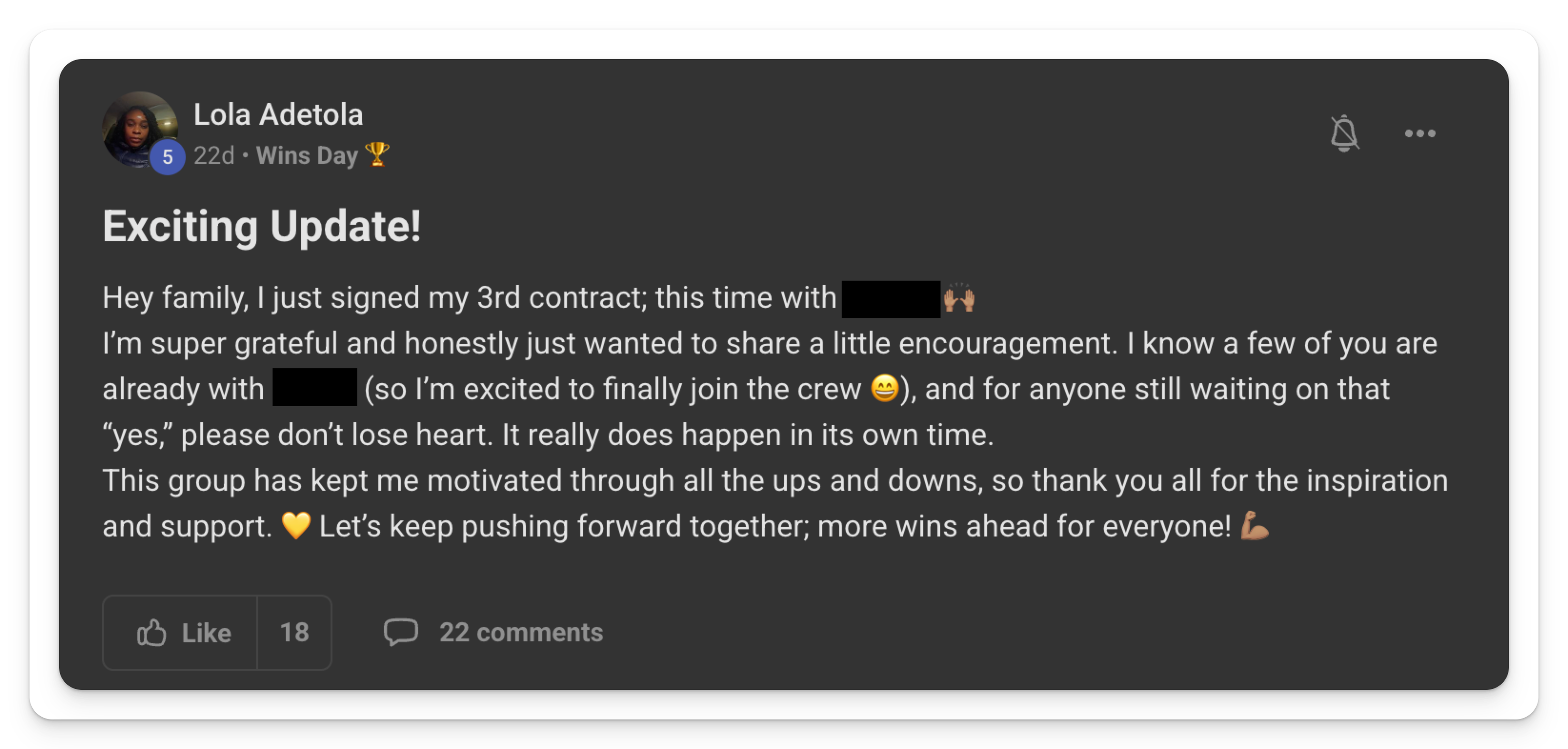Click the level 5 badge
The width and height of the screenshot is (1568, 749).
pyautogui.click(x=167, y=157)
